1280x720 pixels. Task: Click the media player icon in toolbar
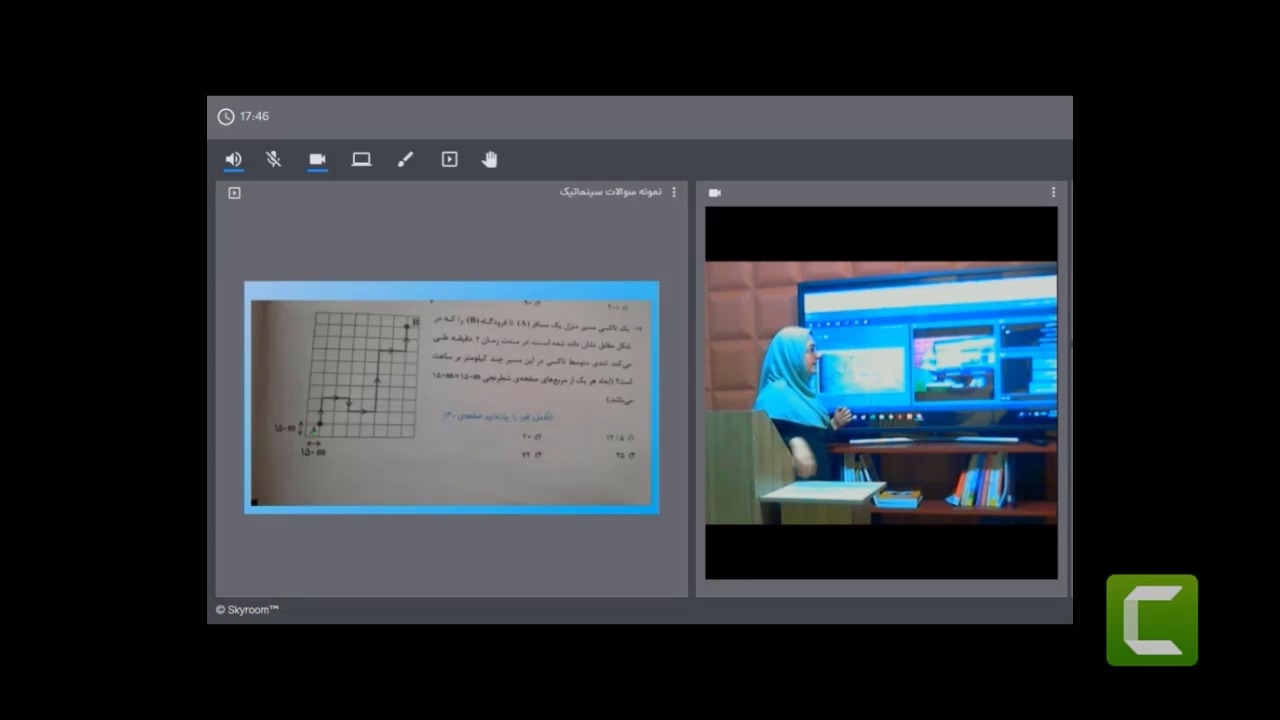point(449,159)
